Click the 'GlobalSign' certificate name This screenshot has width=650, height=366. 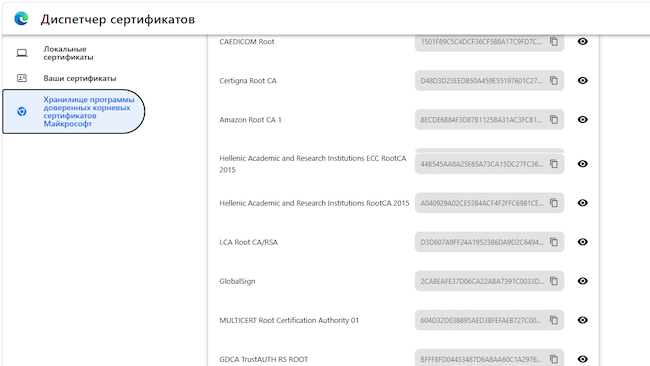tap(237, 281)
